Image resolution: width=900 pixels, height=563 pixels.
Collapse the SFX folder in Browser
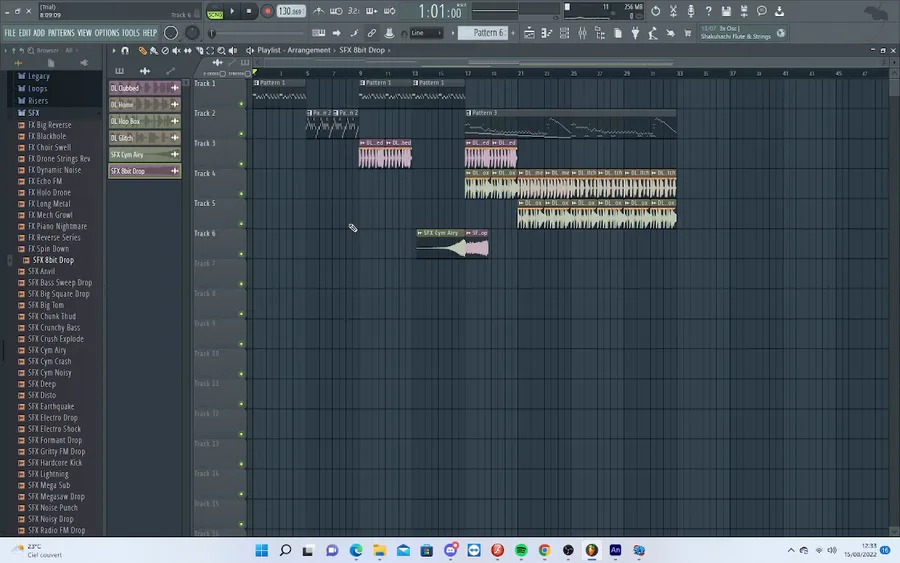[34, 112]
